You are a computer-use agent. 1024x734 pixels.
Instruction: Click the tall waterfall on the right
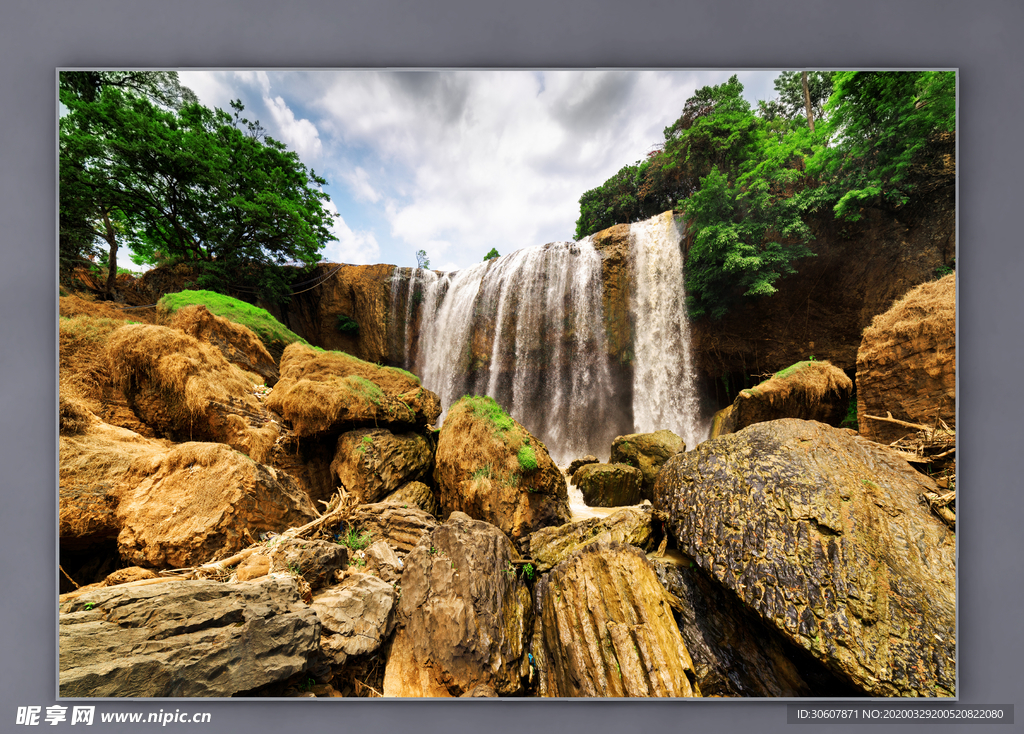click(662, 330)
